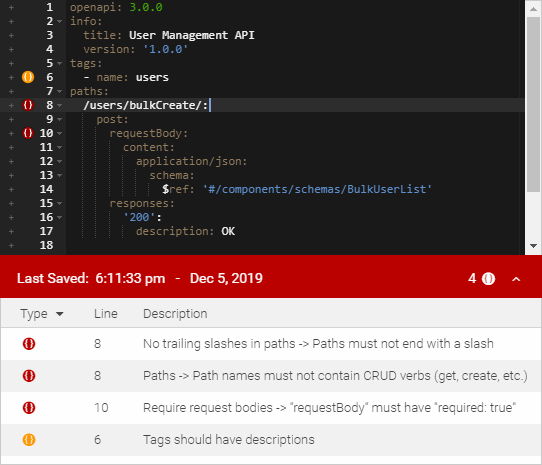Screen dimensions: 542x465
Task: Collapse the tags block at line 5
Action: pos(59,63)
